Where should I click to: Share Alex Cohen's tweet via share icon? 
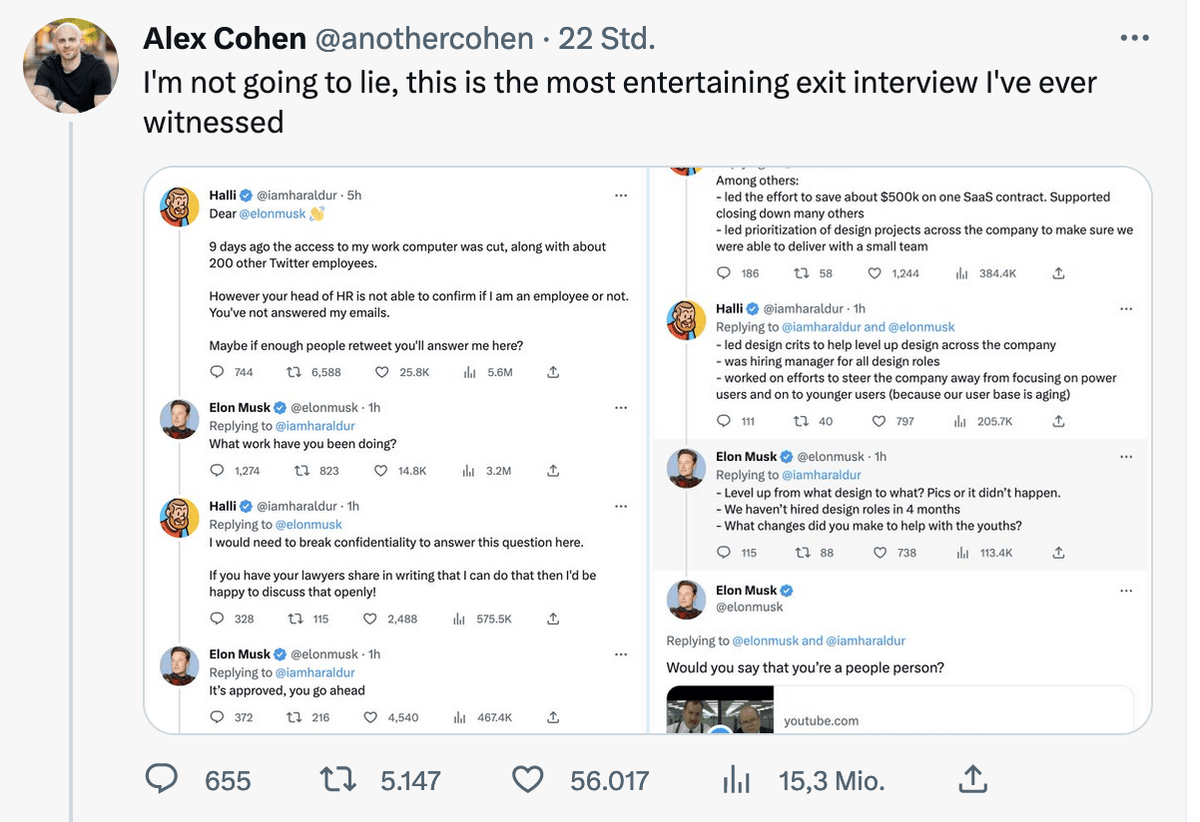click(973, 779)
